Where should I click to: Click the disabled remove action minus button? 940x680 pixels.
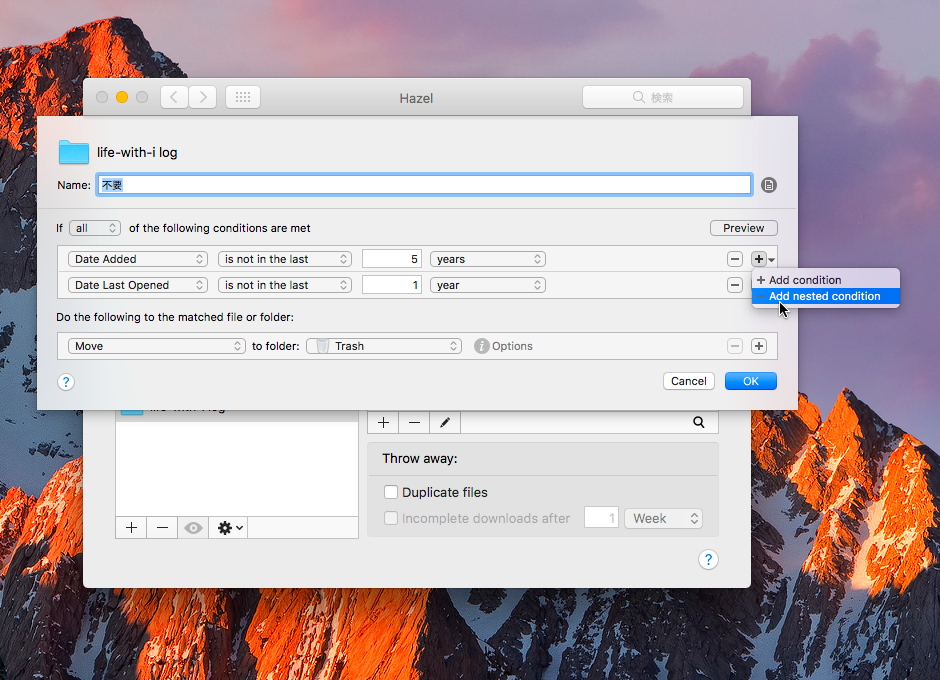click(x=735, y=346)
